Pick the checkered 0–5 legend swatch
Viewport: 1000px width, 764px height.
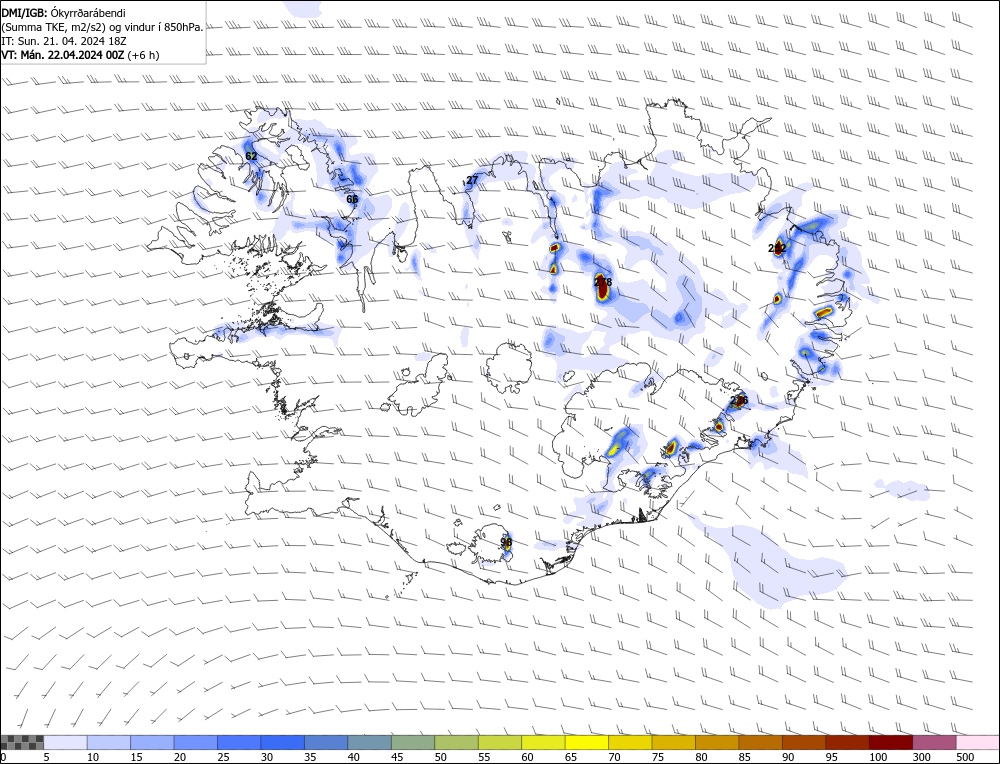click(x=22, y=742)
